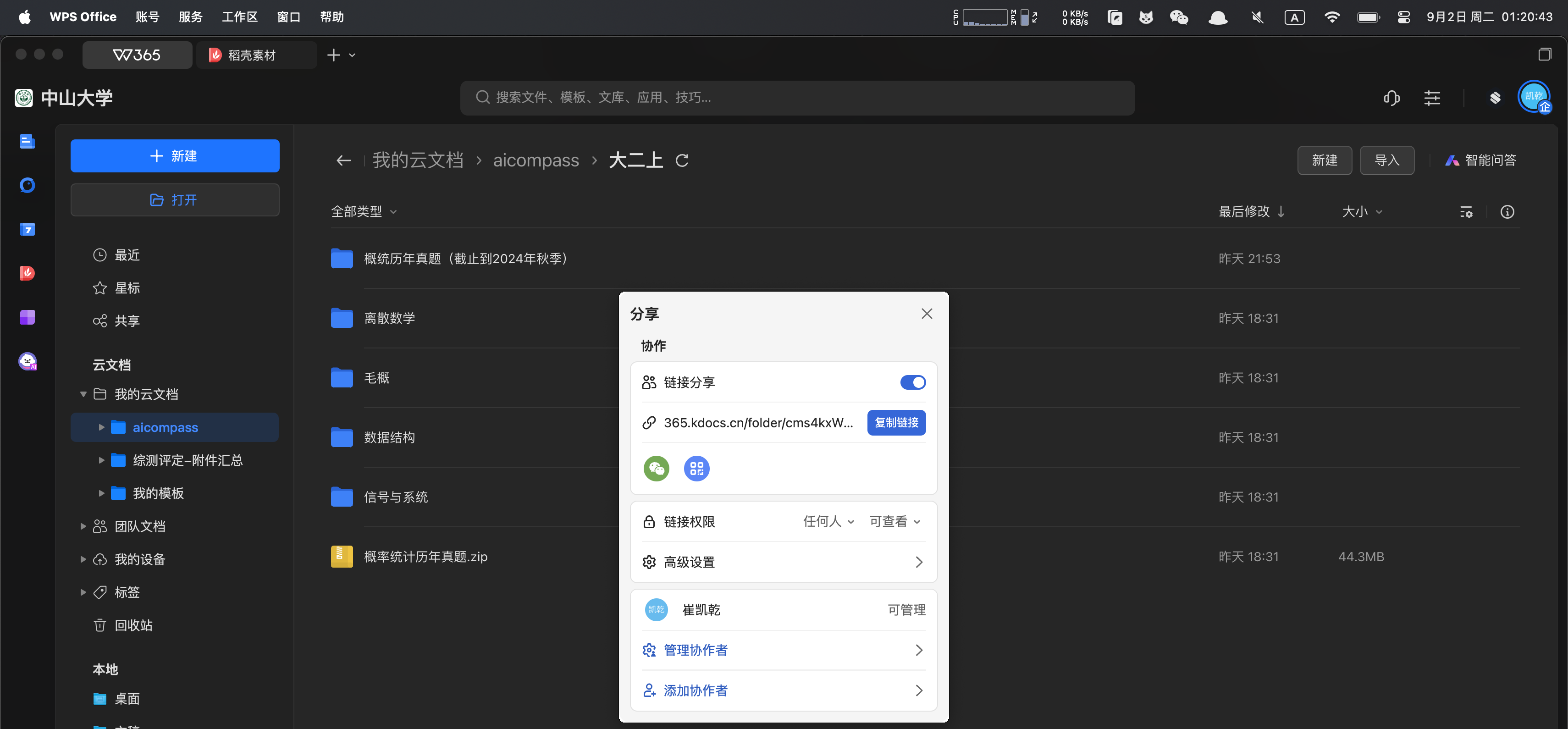The width and height of the screenshot is (1568, 729).
Task: Open the 概率统计历年真题.zip archive
Action: click(x=425, y=556)
